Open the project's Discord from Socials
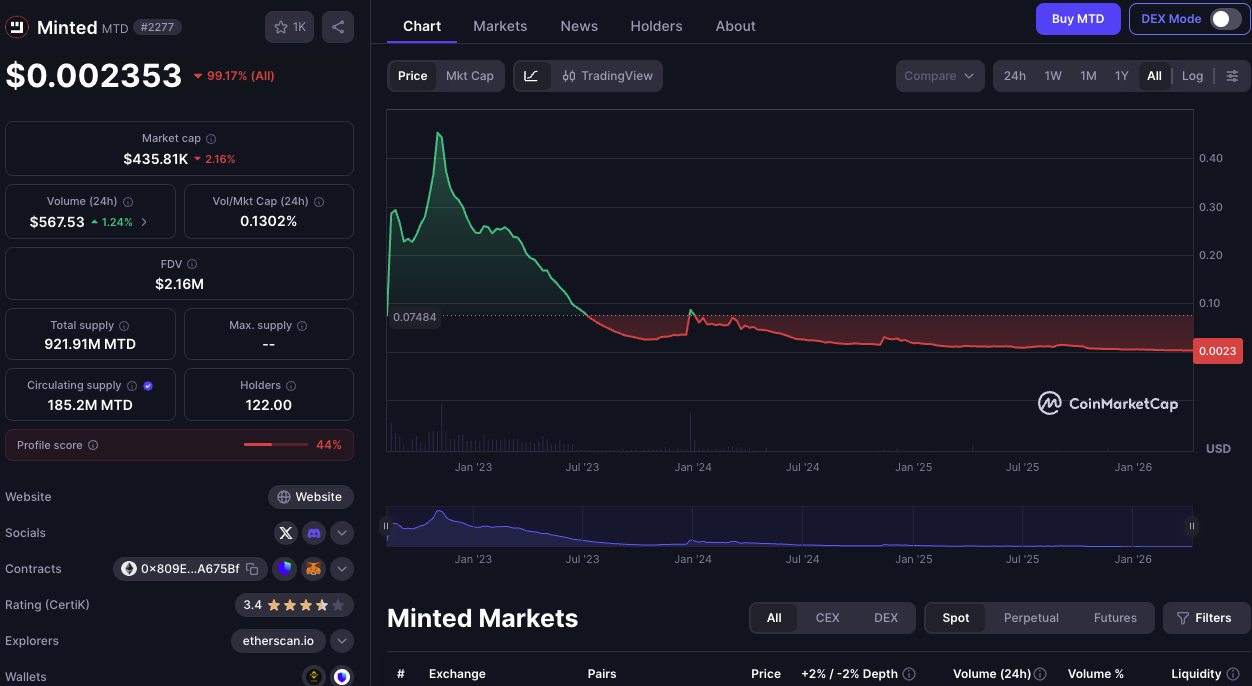1252x686 pixels. tap(313, 533)
